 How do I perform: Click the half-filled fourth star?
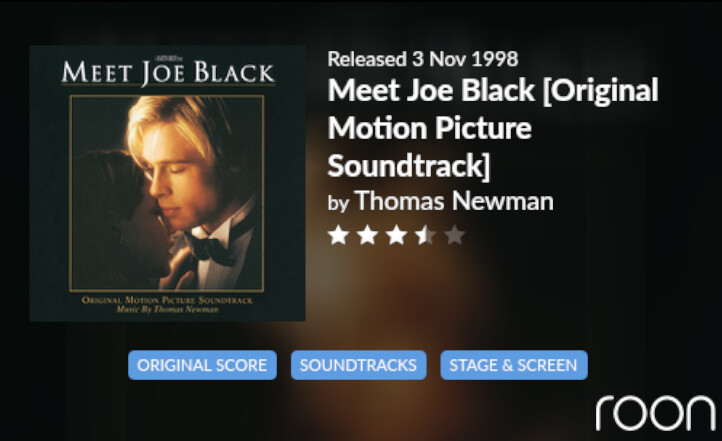tap(426, 236)
